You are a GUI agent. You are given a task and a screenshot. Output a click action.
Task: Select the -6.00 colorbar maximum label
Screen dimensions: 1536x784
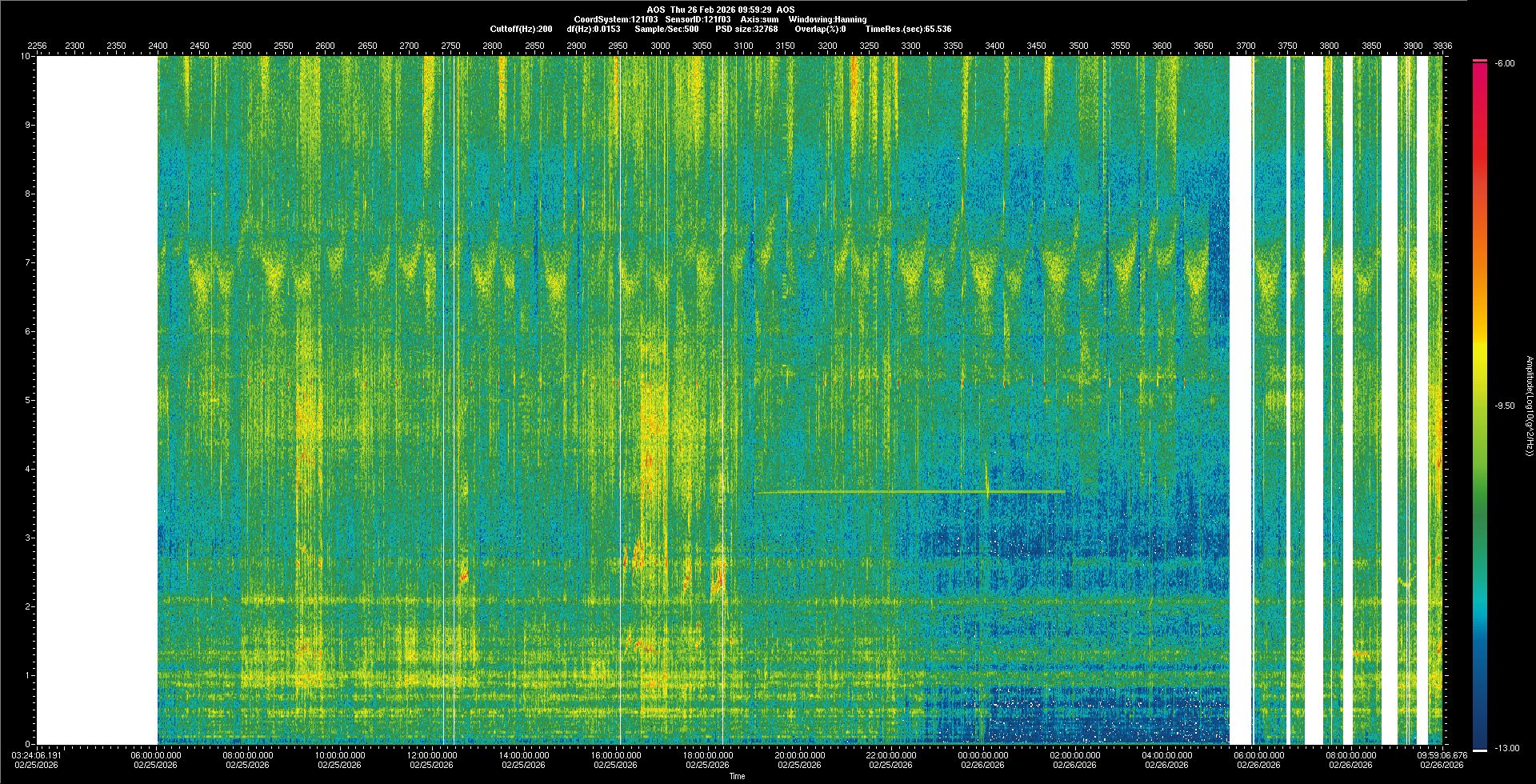tap(1504, 63)
